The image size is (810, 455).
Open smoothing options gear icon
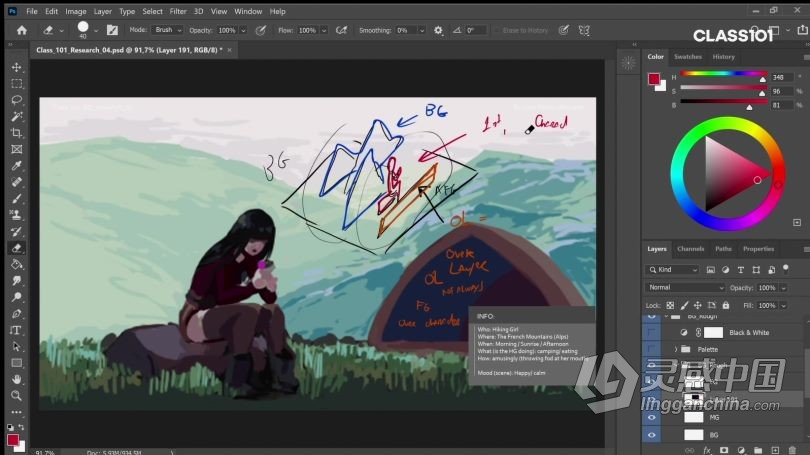[438, 30]
